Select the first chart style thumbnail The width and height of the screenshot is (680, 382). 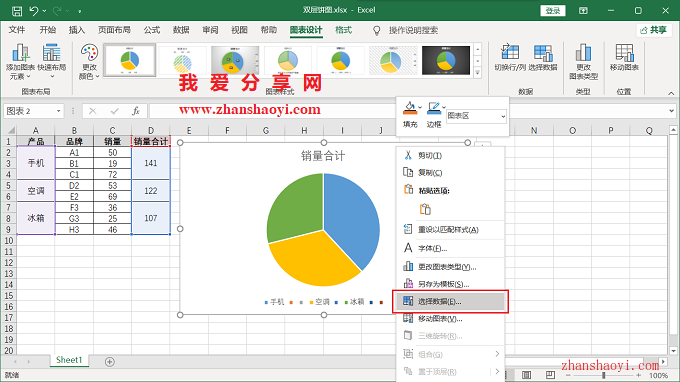pyautogui.click(x=130, y=60)
